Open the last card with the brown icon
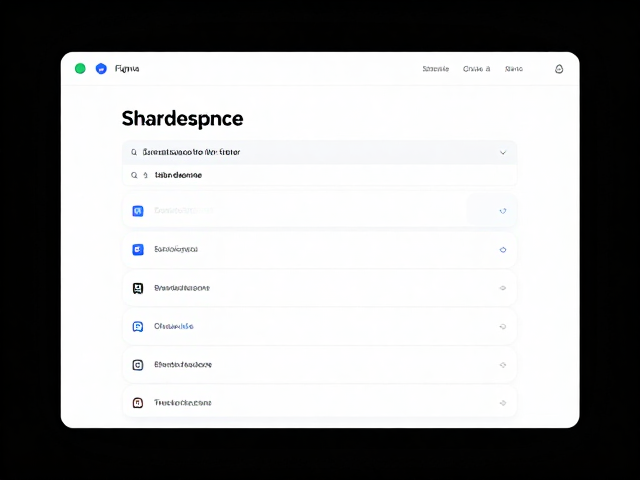The height and width of the screenshot is (480, 640). click(320, 402)
